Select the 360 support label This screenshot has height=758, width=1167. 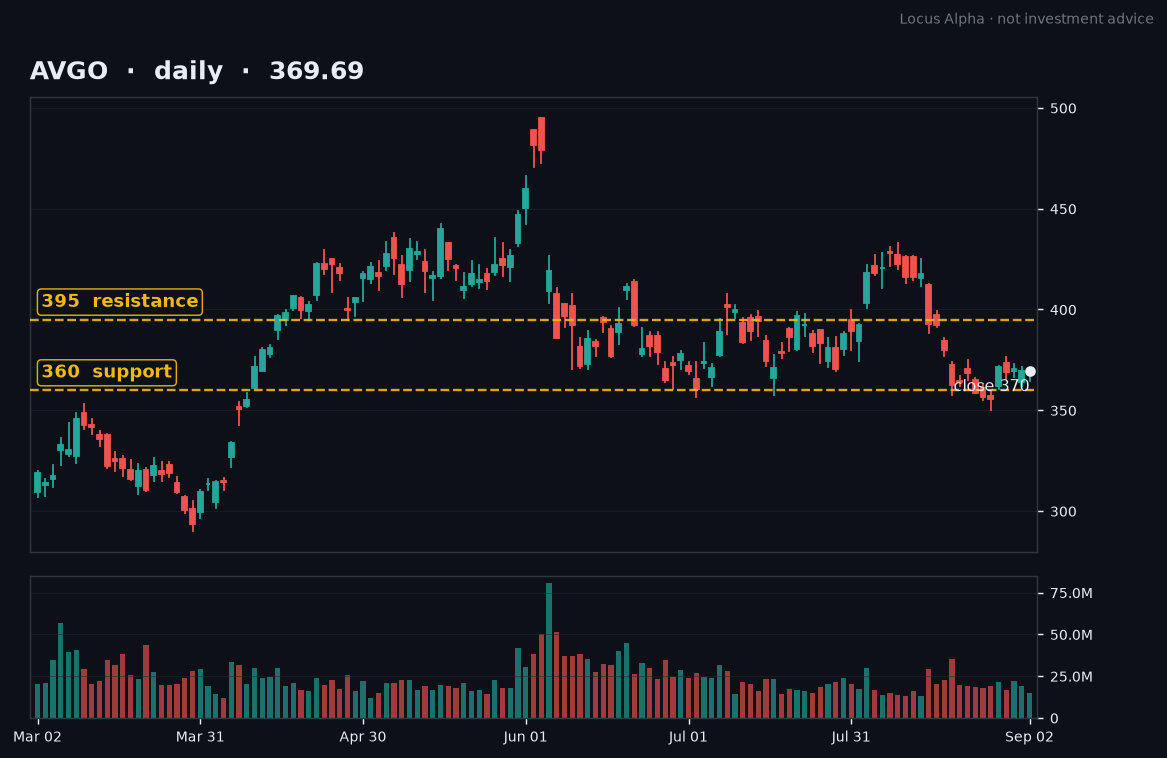[x=106, y=372]
